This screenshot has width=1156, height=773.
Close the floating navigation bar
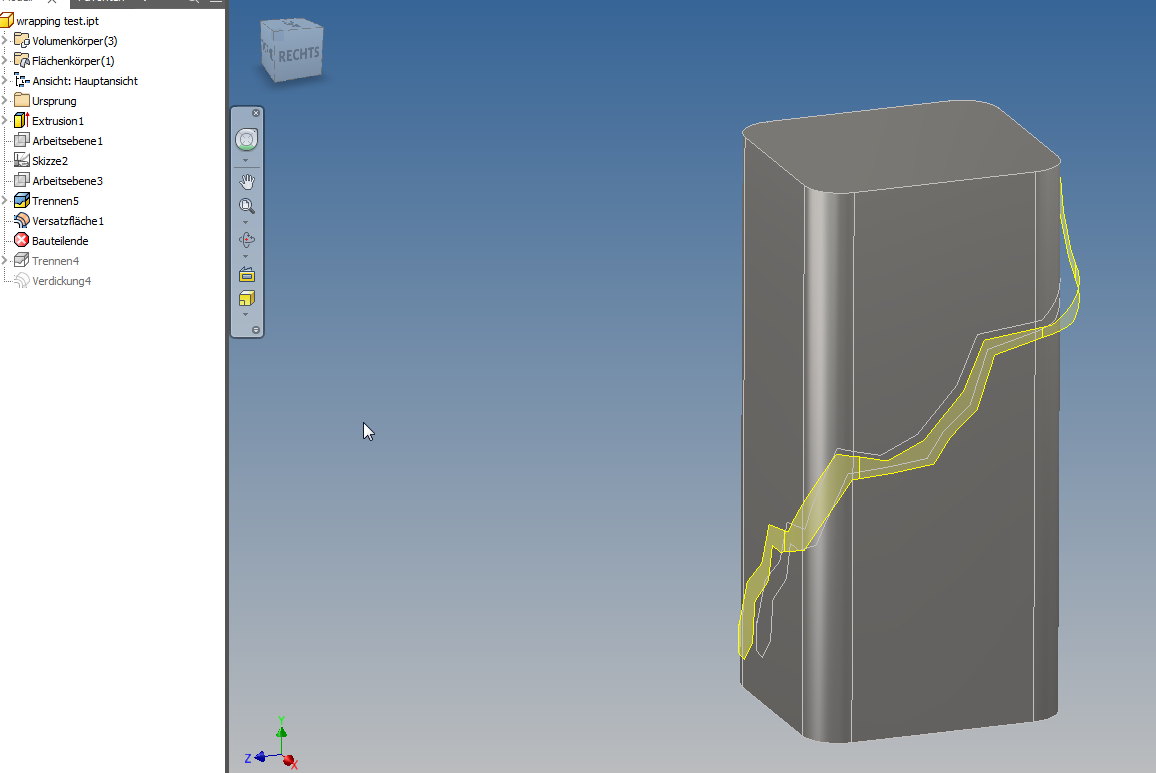(x=257, y=113)
